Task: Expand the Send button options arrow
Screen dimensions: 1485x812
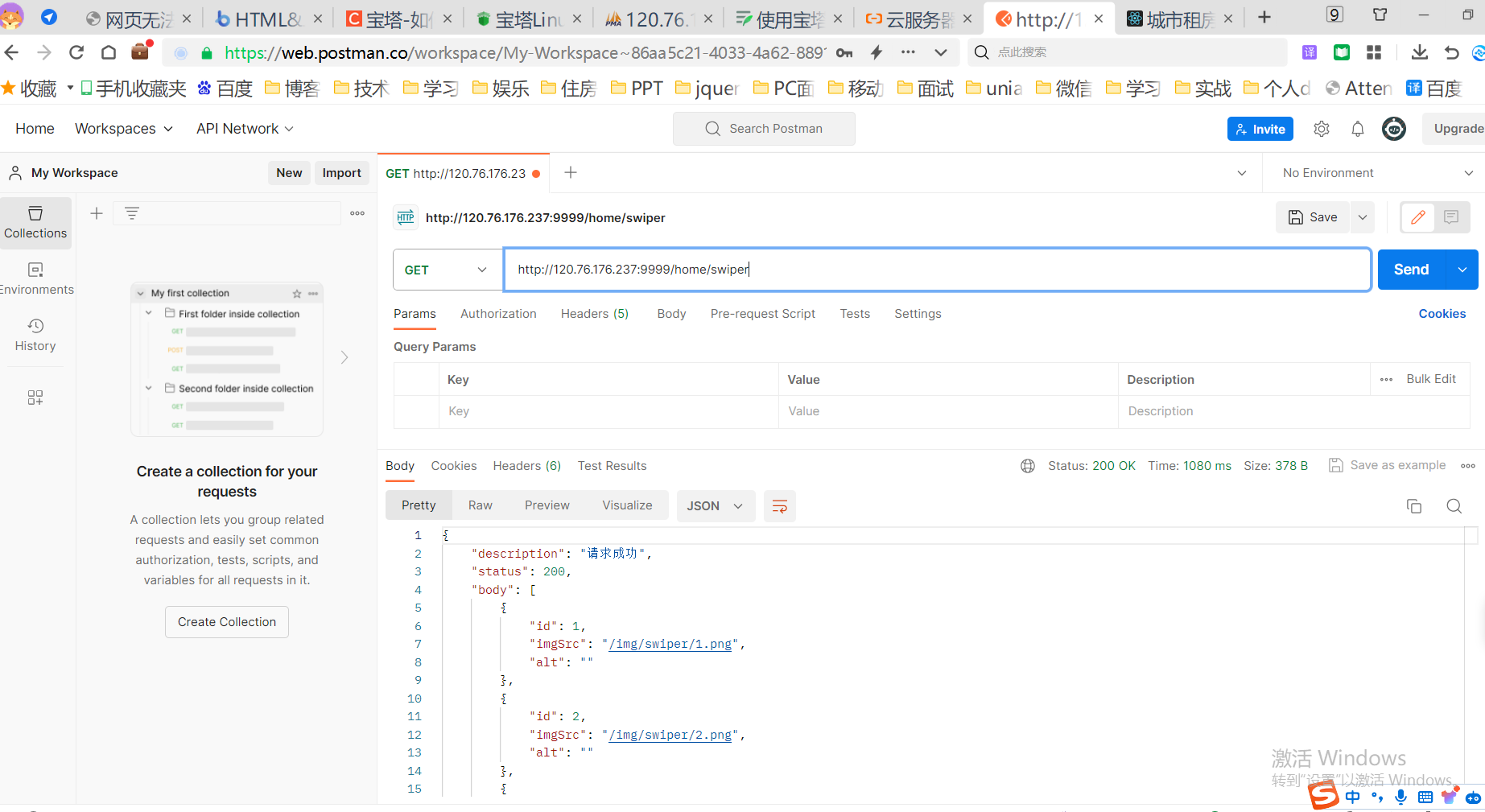Action: pos(1462,270)
